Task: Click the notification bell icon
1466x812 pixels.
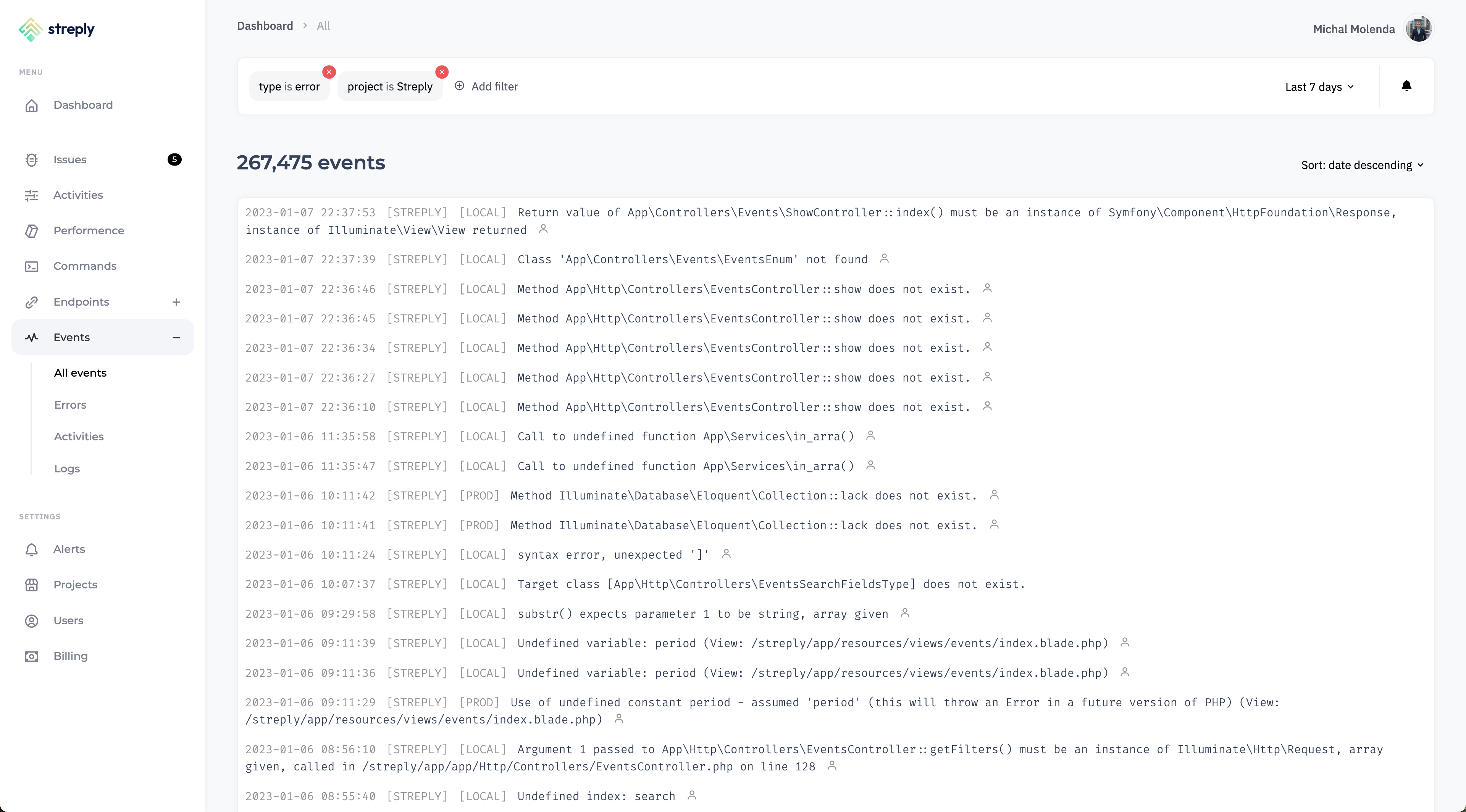Action: pos(1406,86)
